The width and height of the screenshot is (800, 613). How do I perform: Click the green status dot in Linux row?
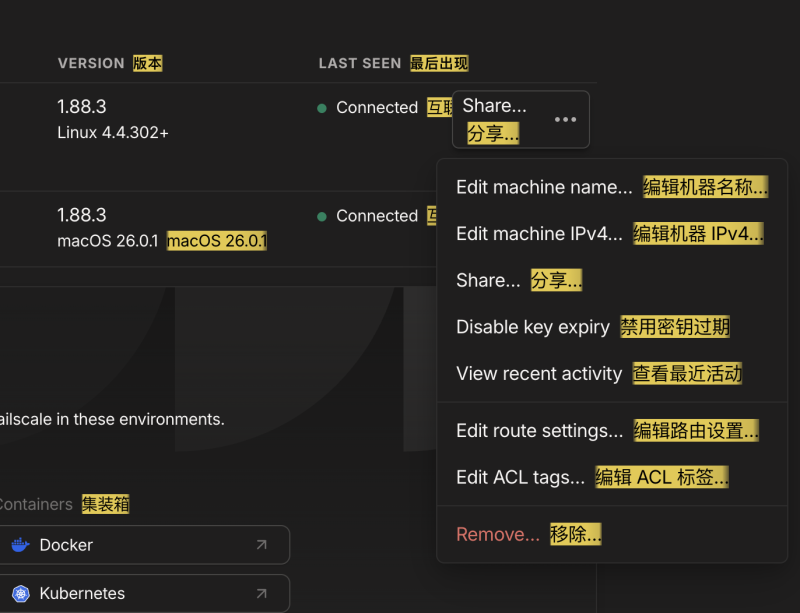point(322,108)
